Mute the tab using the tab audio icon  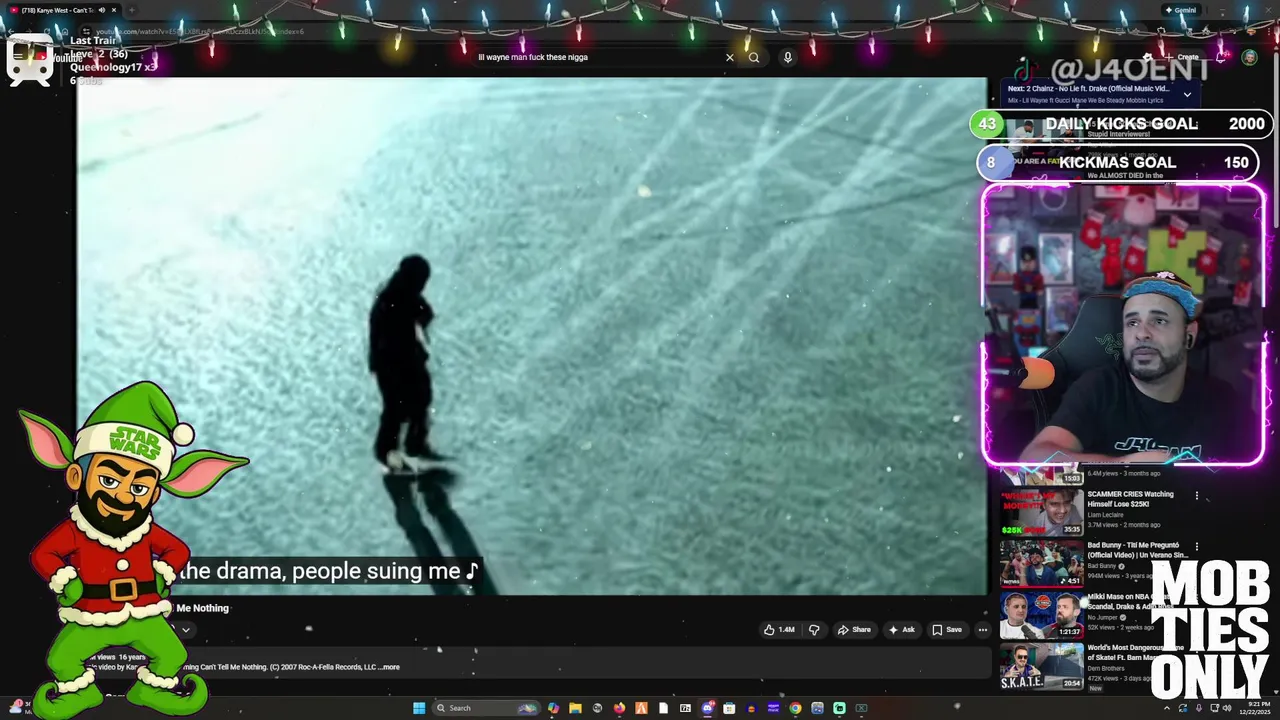(101, 10)
